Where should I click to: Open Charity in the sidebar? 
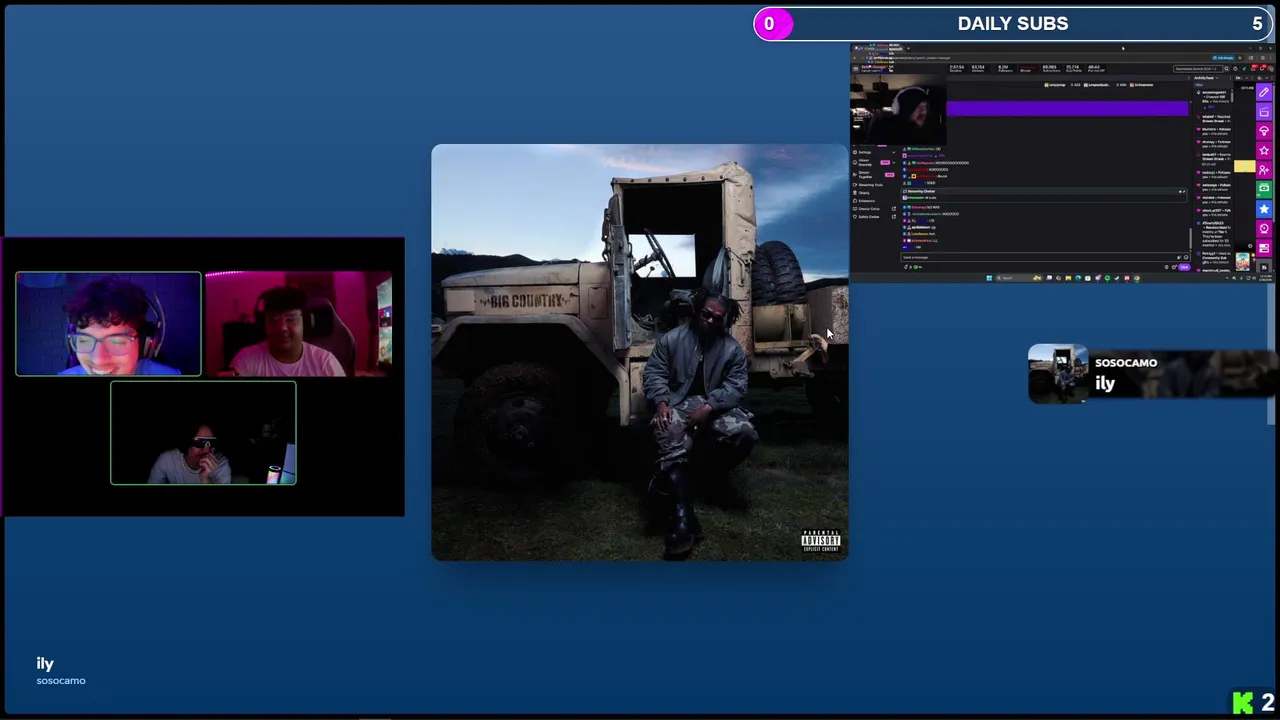coord(866,193)
